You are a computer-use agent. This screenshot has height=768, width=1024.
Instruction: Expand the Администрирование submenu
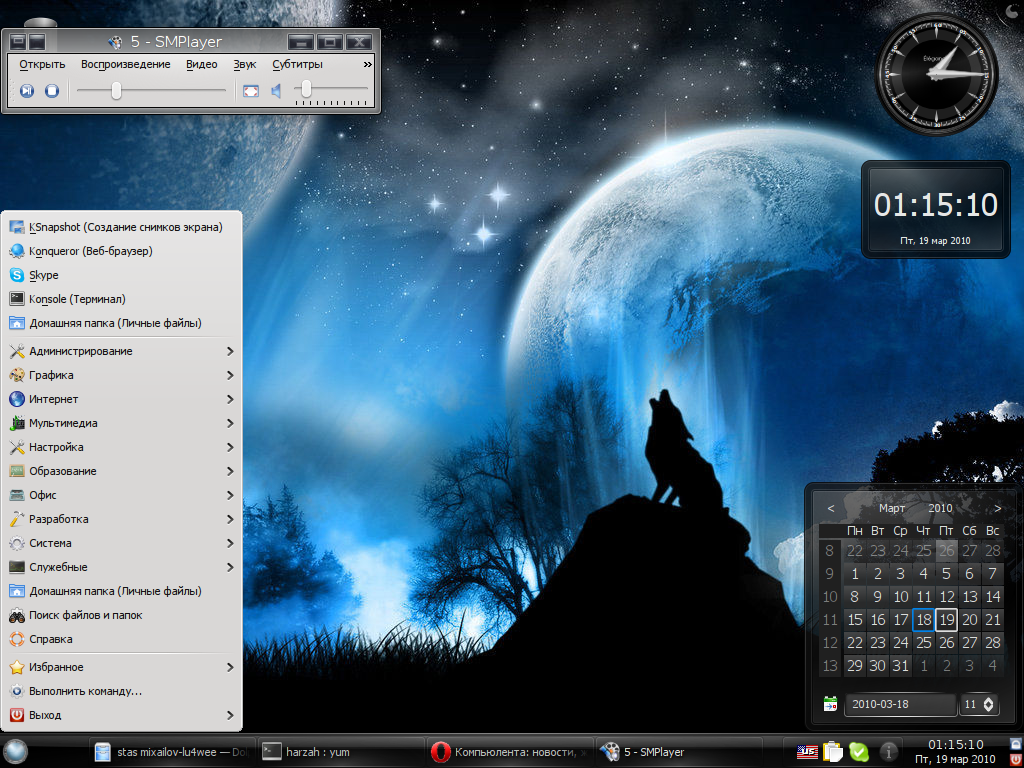coord(121,351)
